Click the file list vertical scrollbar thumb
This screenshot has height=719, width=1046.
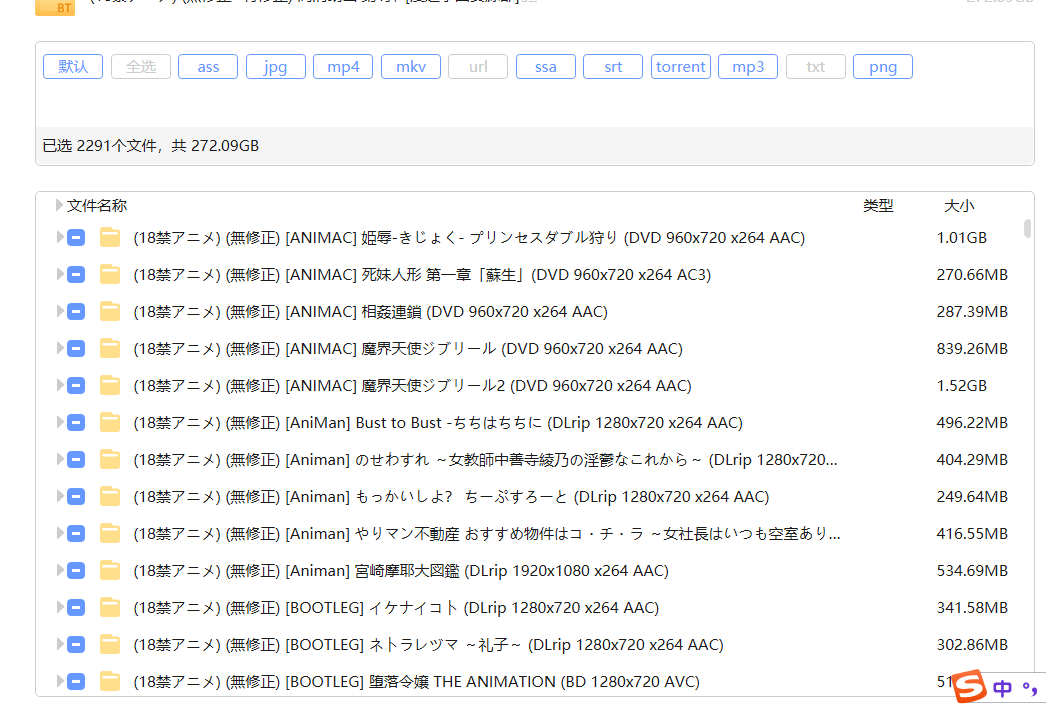click(1027, 228)
